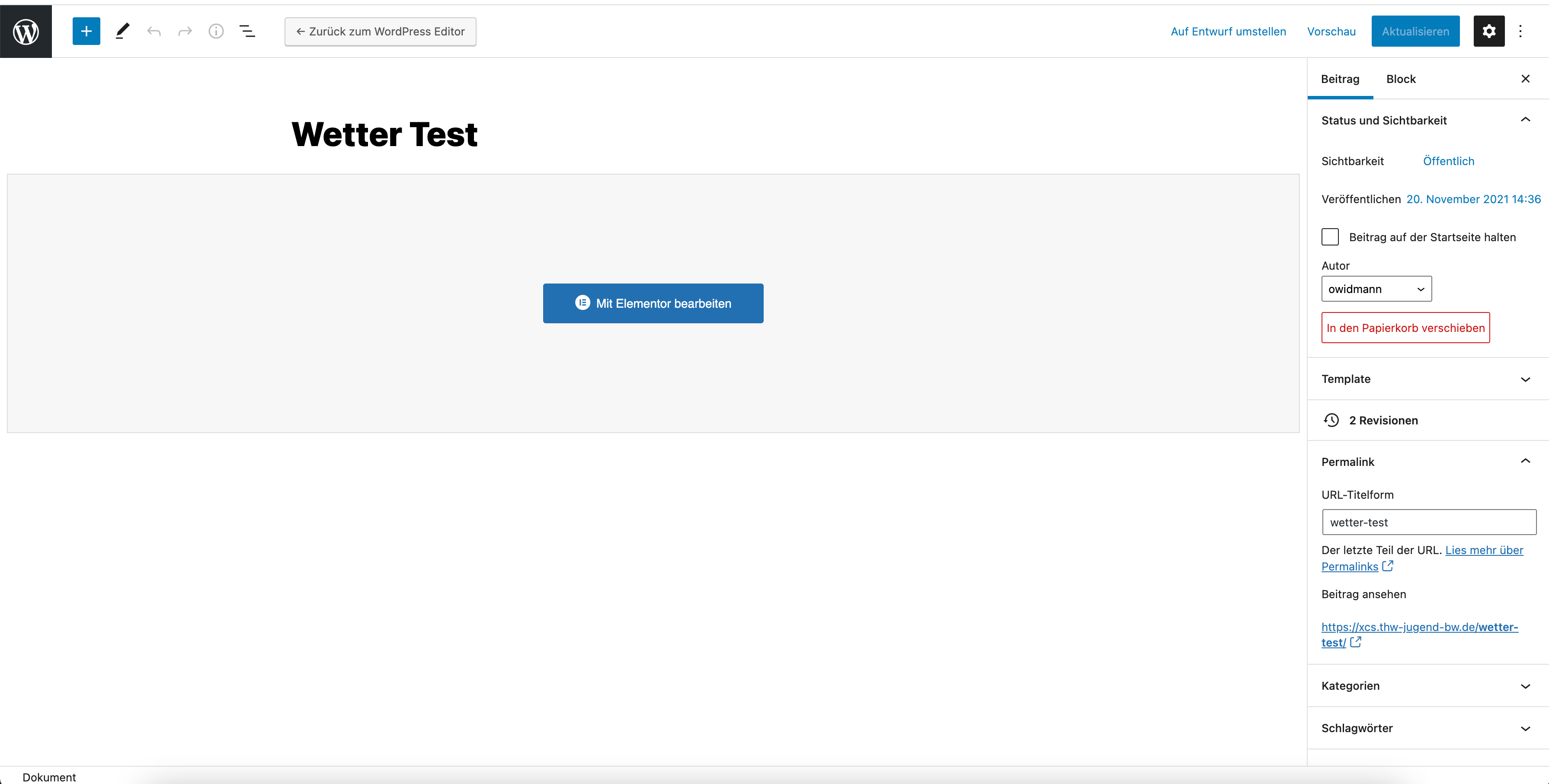Image resolution: width=1549 pixels, height=784 pixels.
Task: Click the Elementor logo icon in the button
Action: point(582,303)
